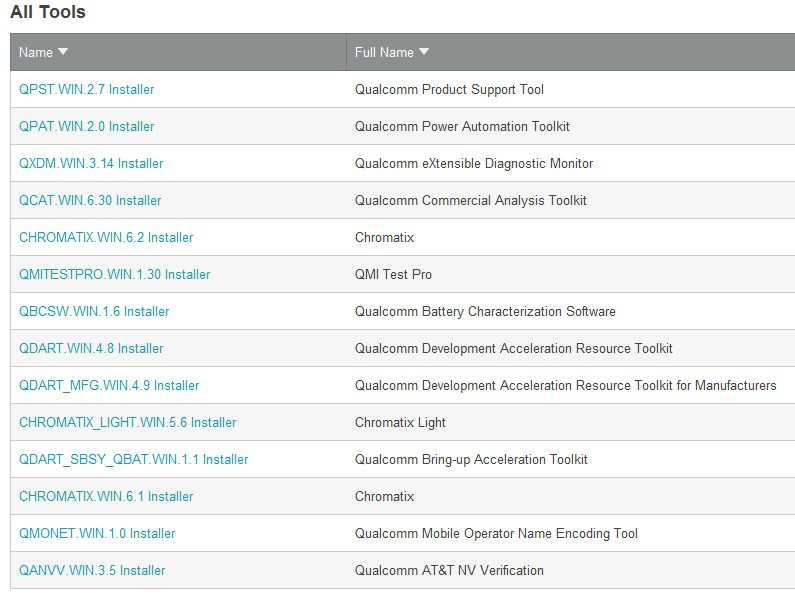This screenshot has height=600, width=795.
Task: Open QDART_SBSY_QBAT.WIN.1.1 Installer link
Action: (x=133, y=460)
